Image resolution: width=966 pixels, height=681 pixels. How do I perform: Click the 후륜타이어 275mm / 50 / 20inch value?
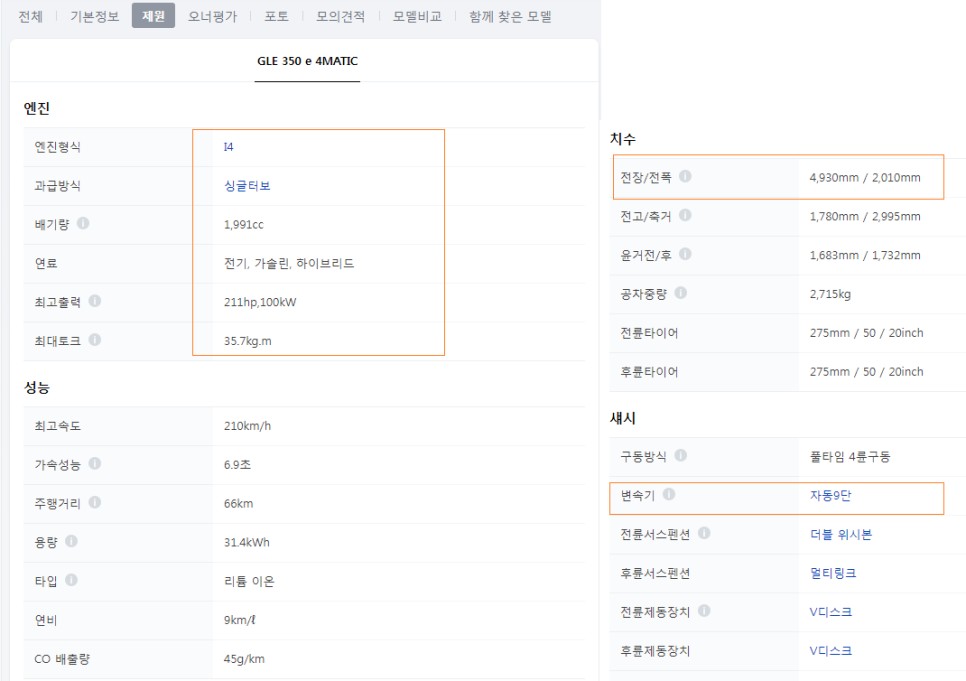pos(866,372)
